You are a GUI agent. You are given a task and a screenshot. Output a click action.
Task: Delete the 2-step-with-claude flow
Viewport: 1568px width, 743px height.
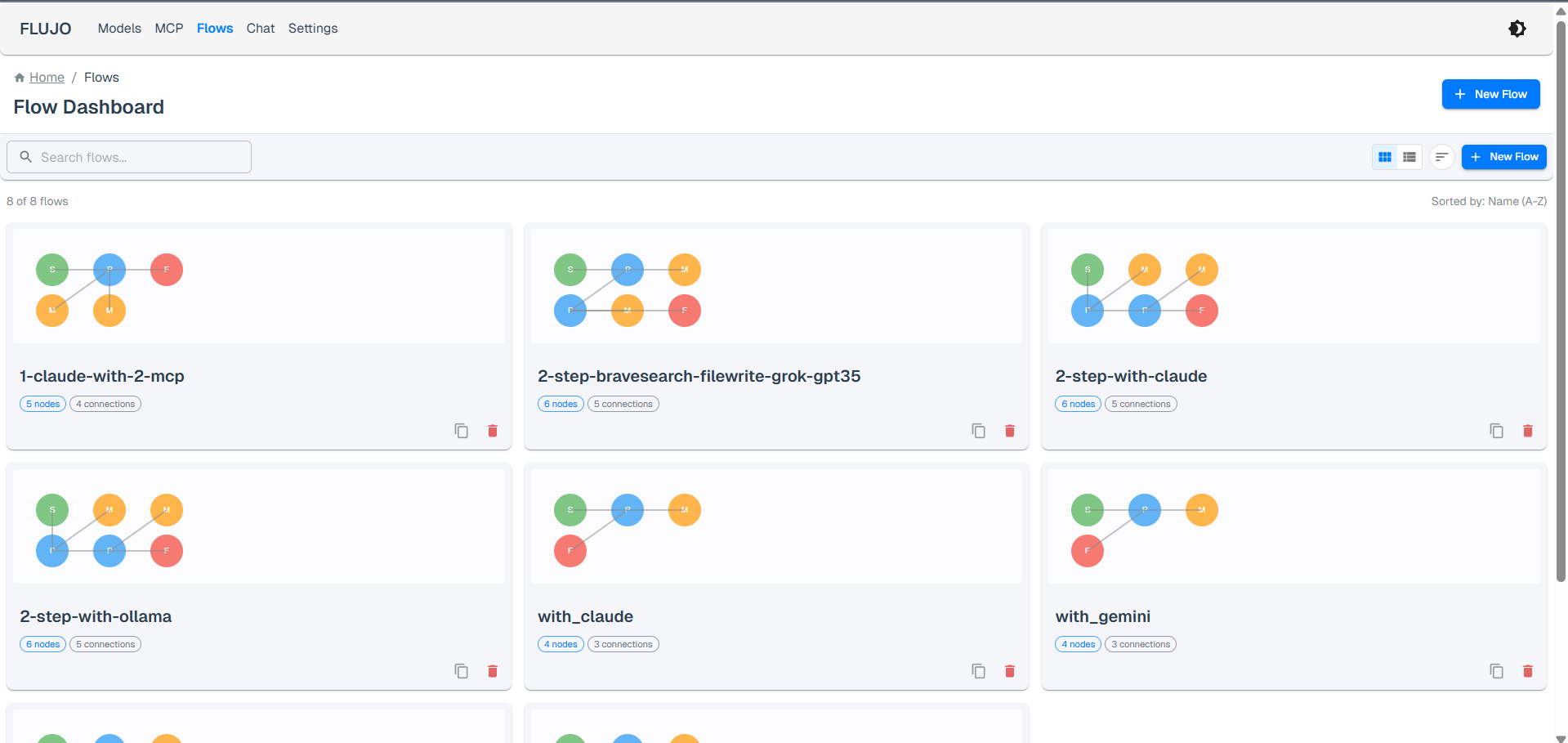point(1527,431)
